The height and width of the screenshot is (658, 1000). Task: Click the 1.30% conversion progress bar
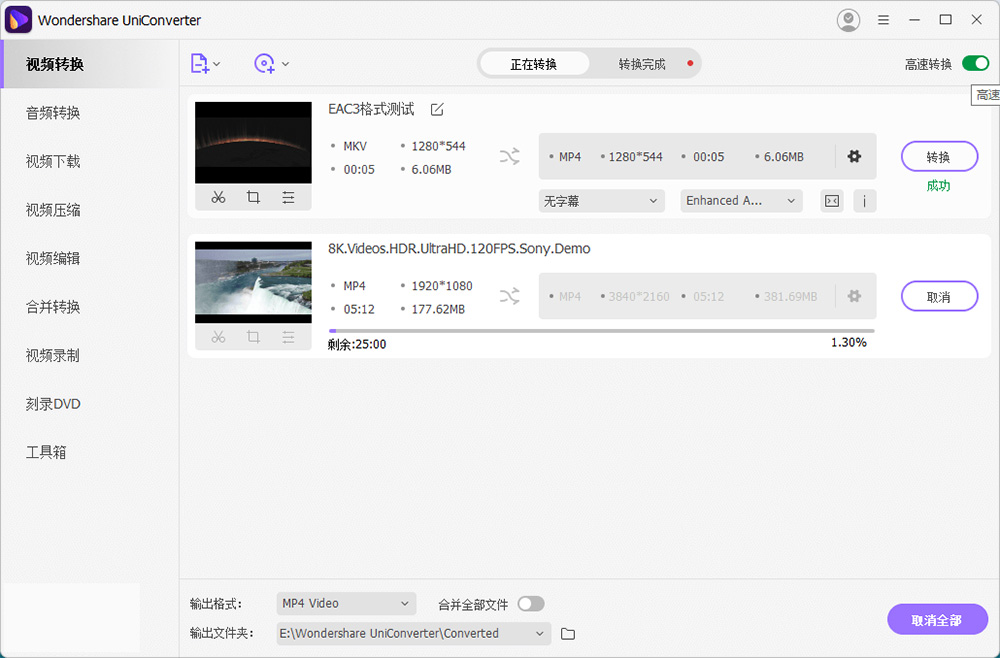600,329
